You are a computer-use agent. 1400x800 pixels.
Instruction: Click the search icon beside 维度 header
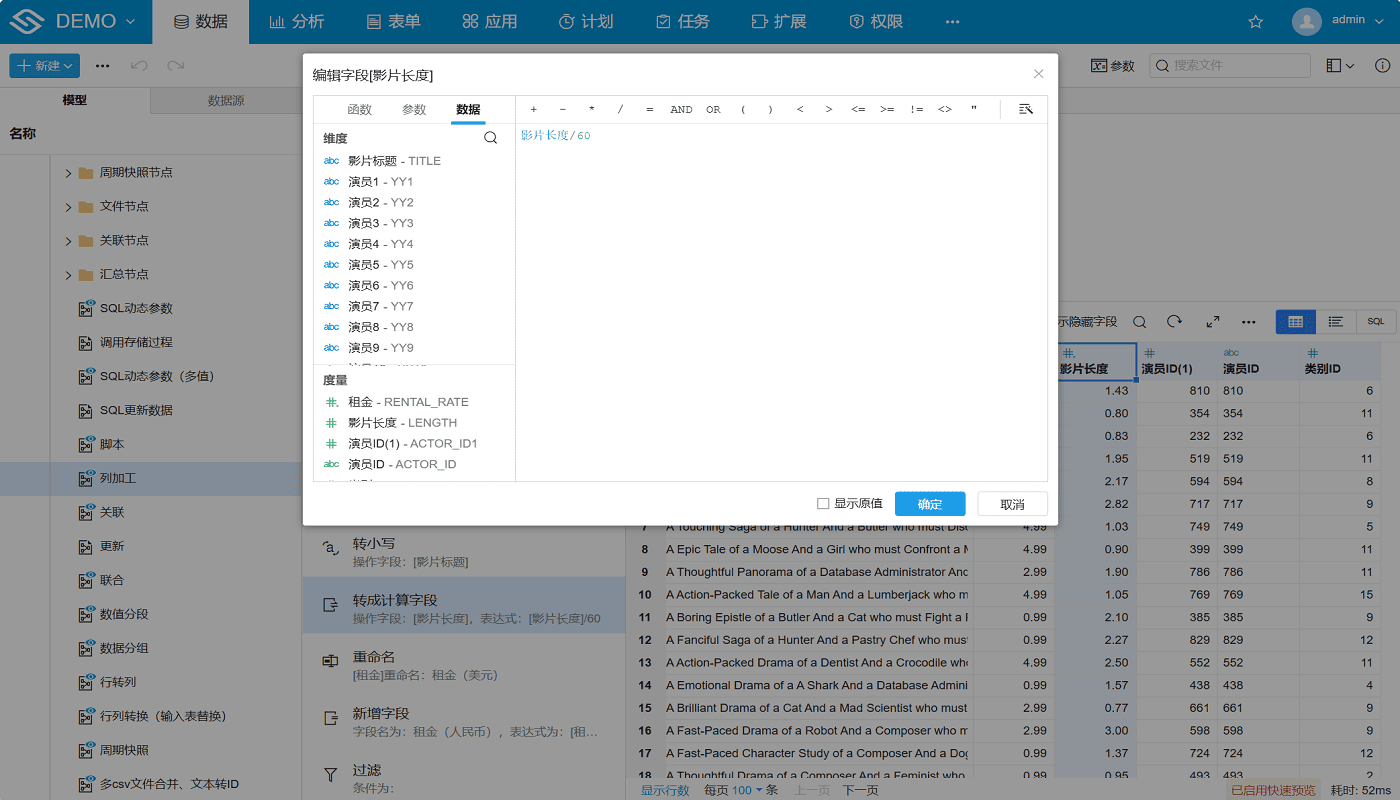(x=490, y=138)
